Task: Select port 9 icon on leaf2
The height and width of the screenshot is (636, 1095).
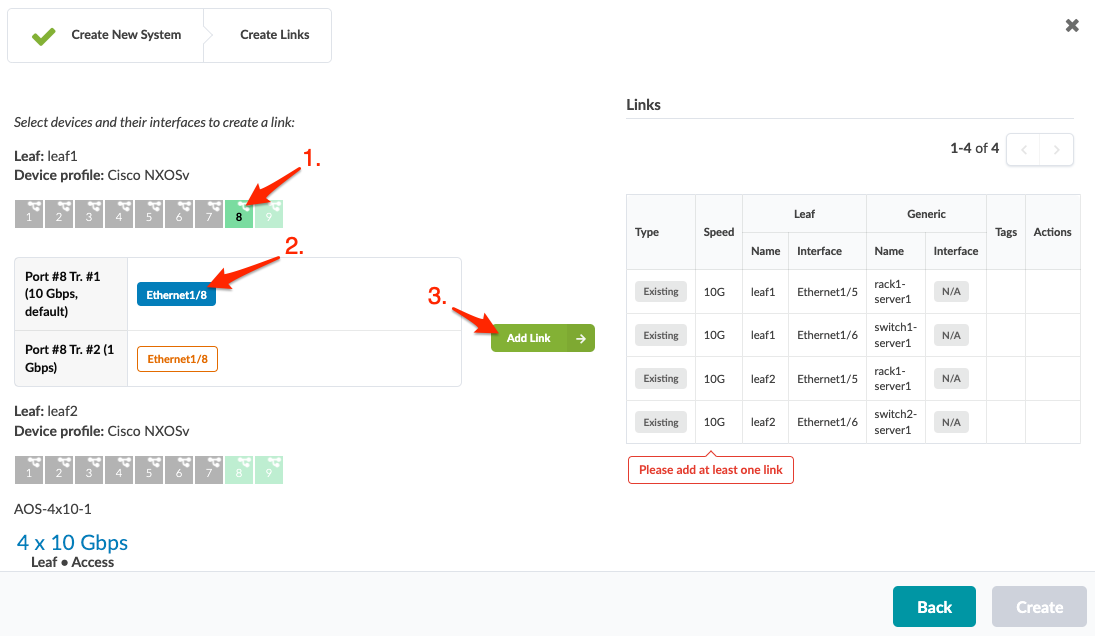Action: point(269,470)
